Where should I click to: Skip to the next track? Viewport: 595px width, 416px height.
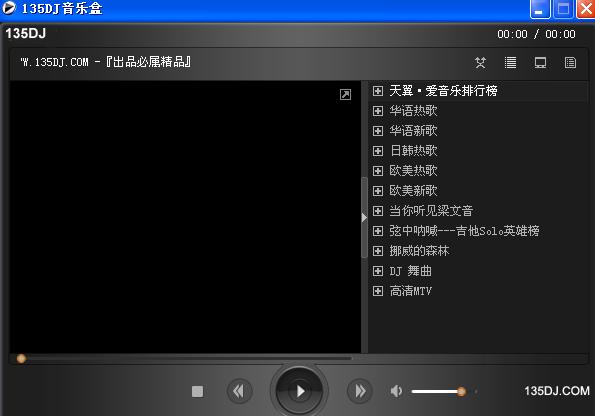[x=360, y=391]
